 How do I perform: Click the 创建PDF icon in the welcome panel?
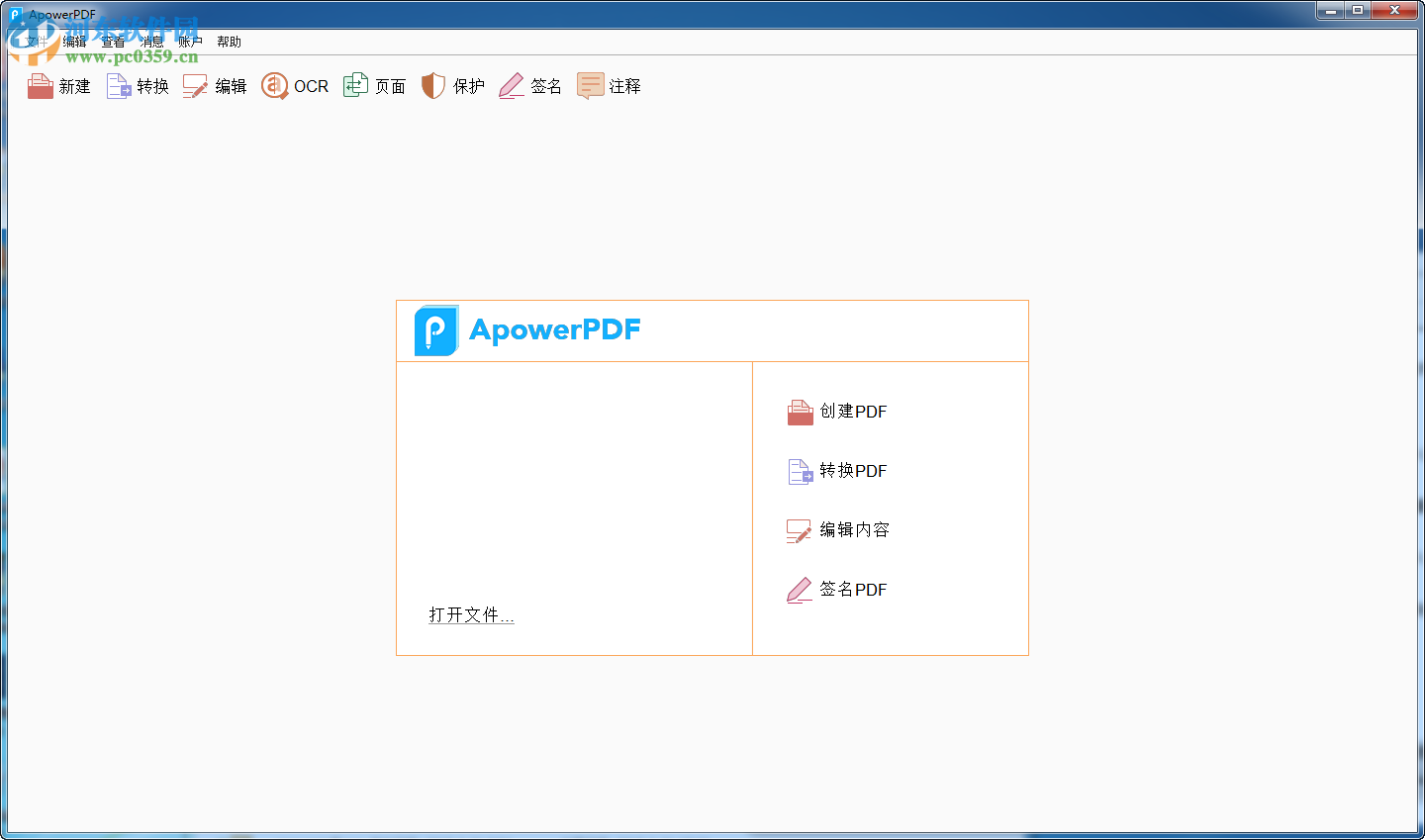(x=836, y=412)
